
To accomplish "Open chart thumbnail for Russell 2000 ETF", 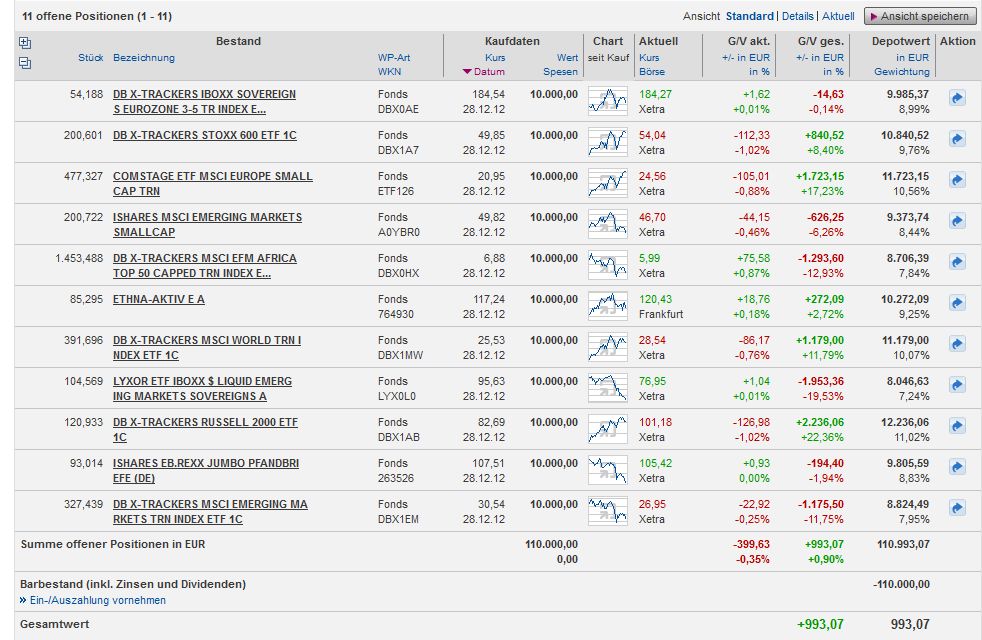I will 608,427.
